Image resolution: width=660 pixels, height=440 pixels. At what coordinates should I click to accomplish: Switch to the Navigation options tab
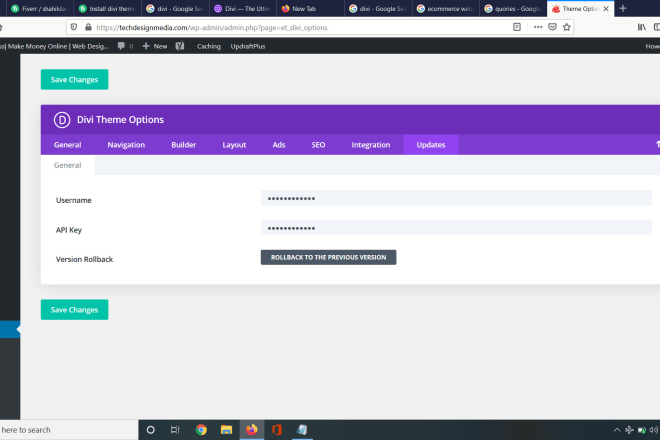[x=126, y=145]
